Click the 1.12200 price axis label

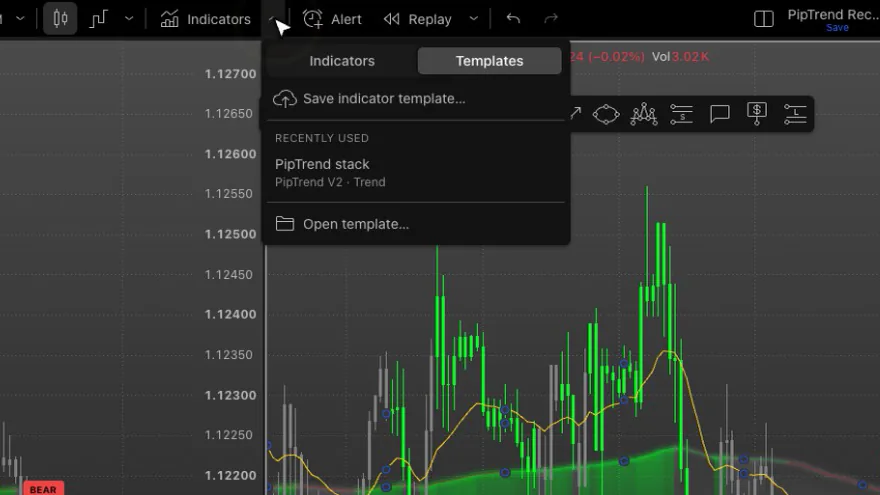(x=230, y=475)
